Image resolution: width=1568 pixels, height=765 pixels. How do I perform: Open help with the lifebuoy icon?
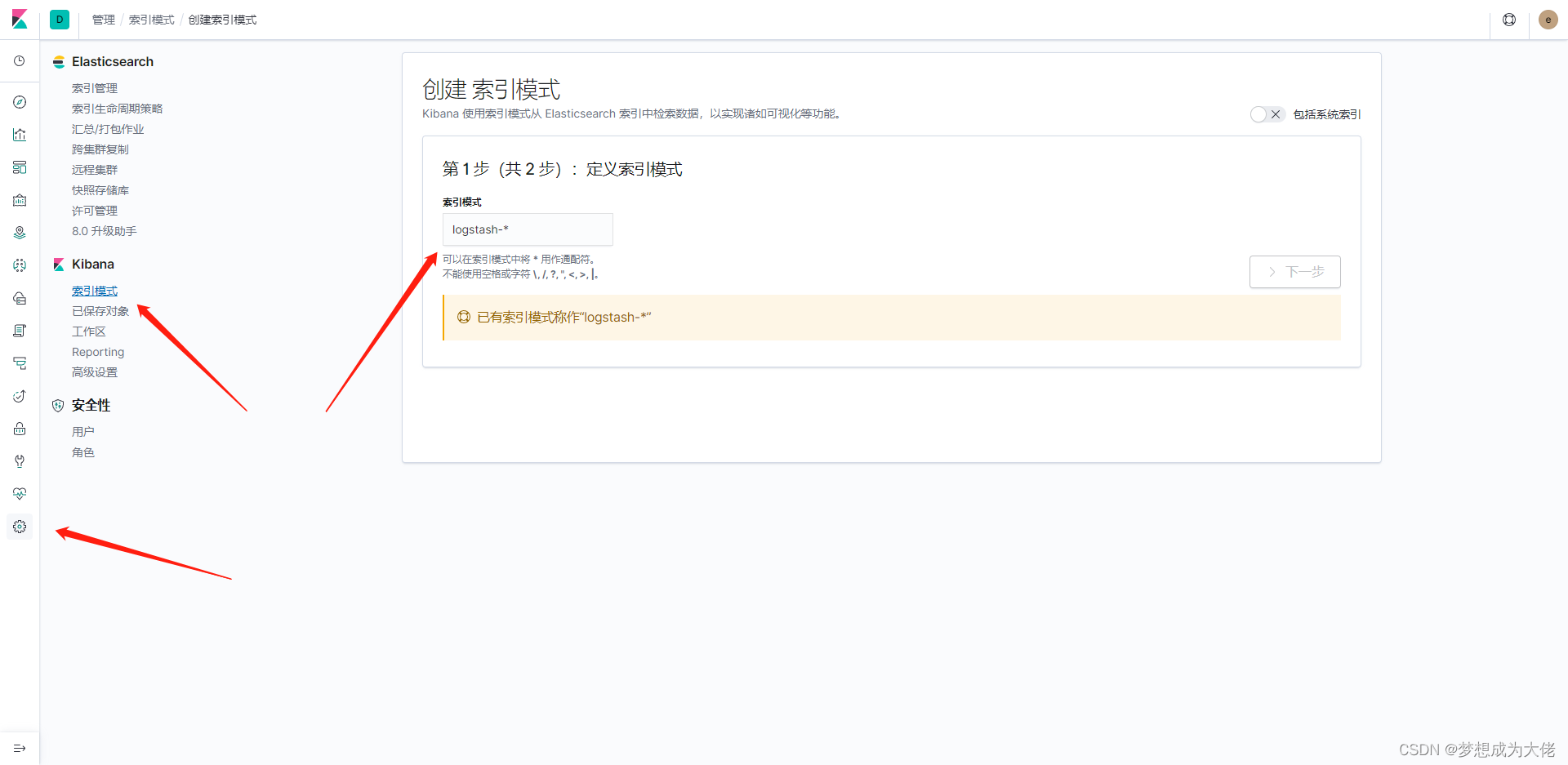[1509, 19]
